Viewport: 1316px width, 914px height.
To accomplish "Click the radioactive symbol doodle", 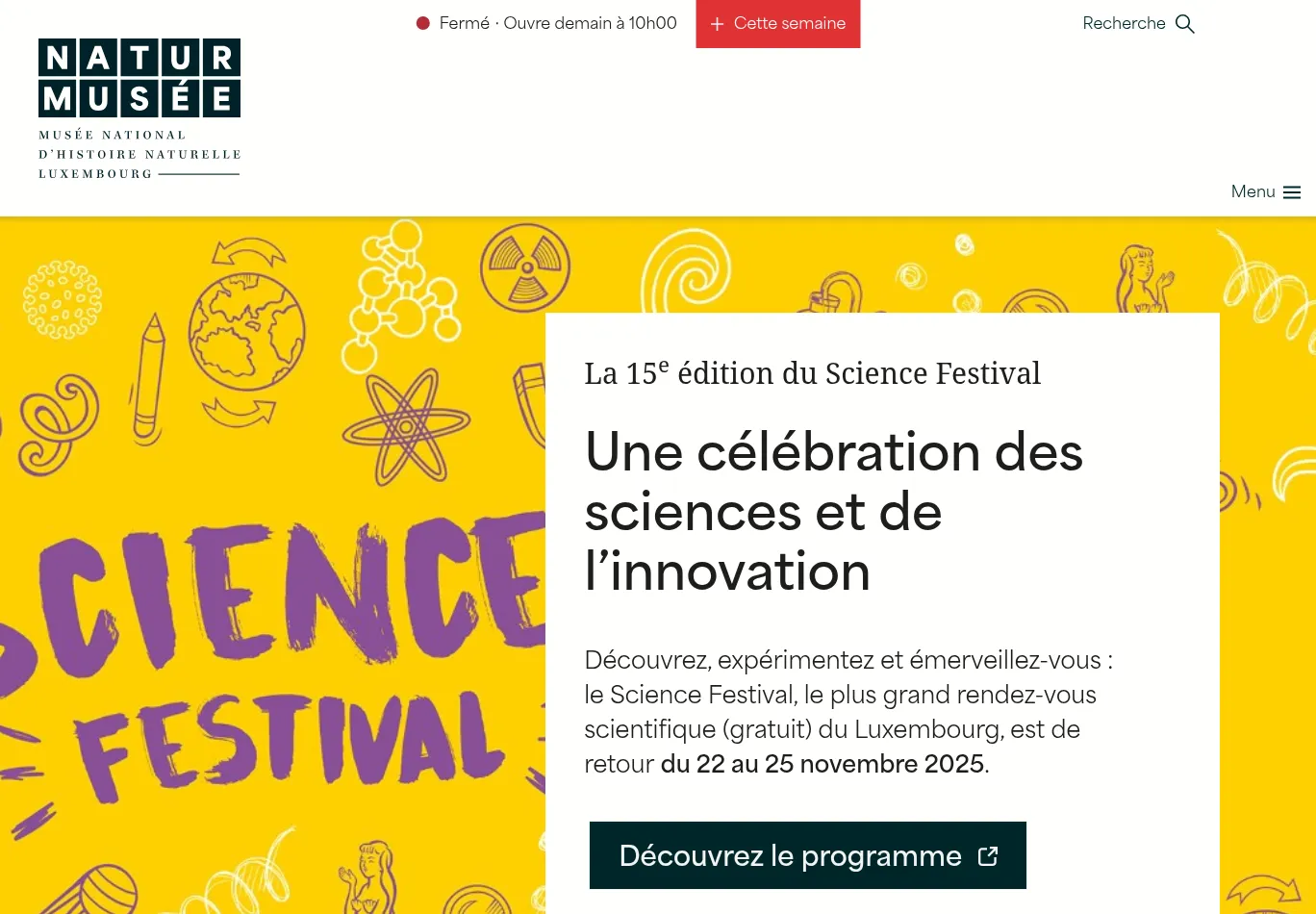I will (x=525, y=267).
